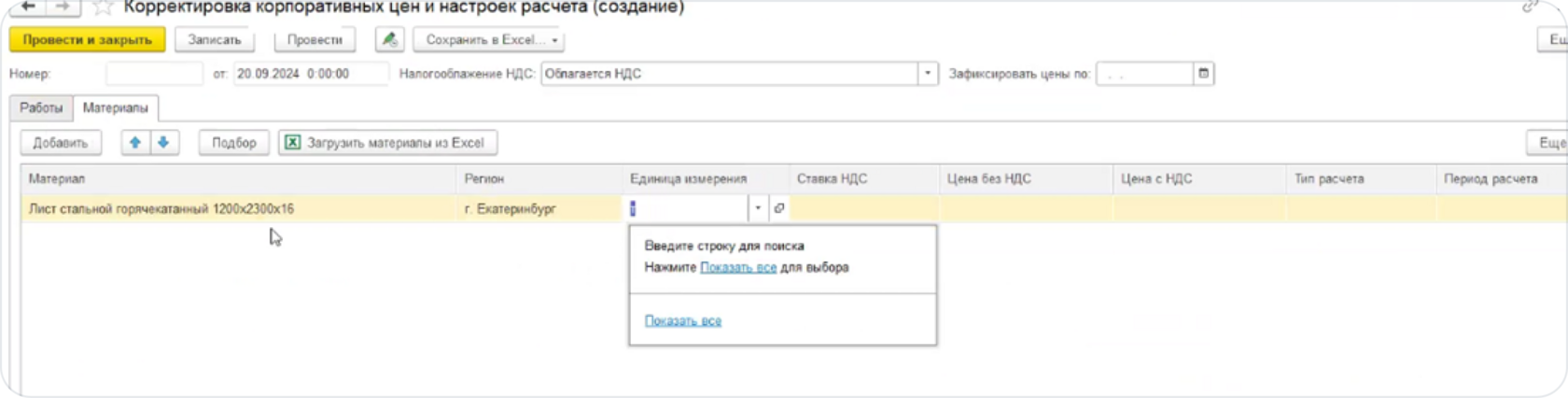Open Сохранить в Excel dropdown

pyautogui.click(x=489, y=40)
